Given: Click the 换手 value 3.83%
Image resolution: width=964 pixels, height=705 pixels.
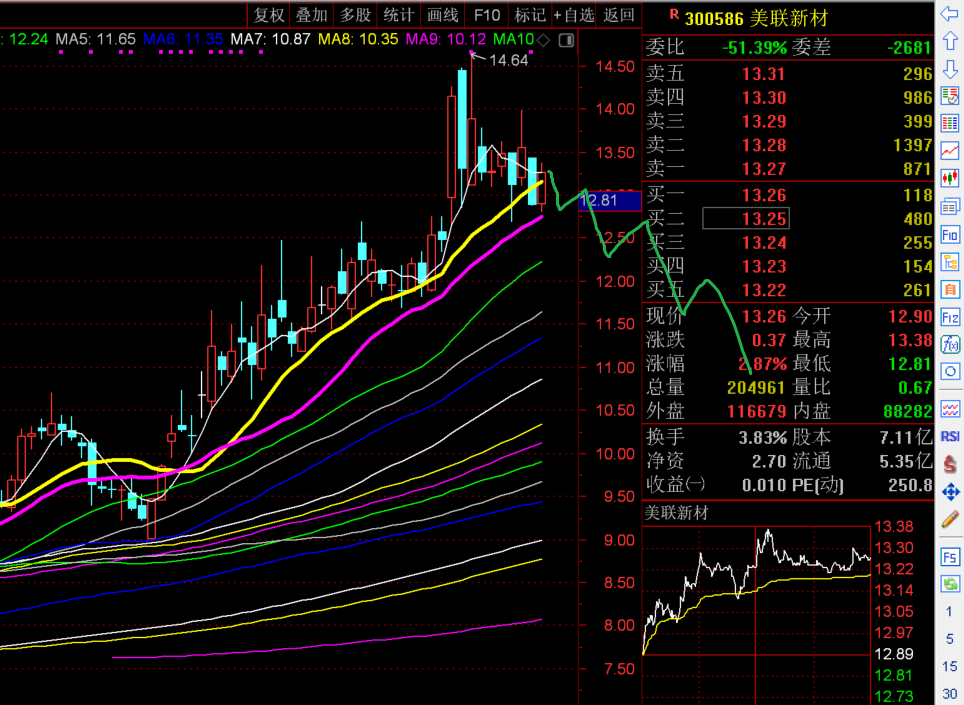Looking at the screenshot, I should coord(762,437).
